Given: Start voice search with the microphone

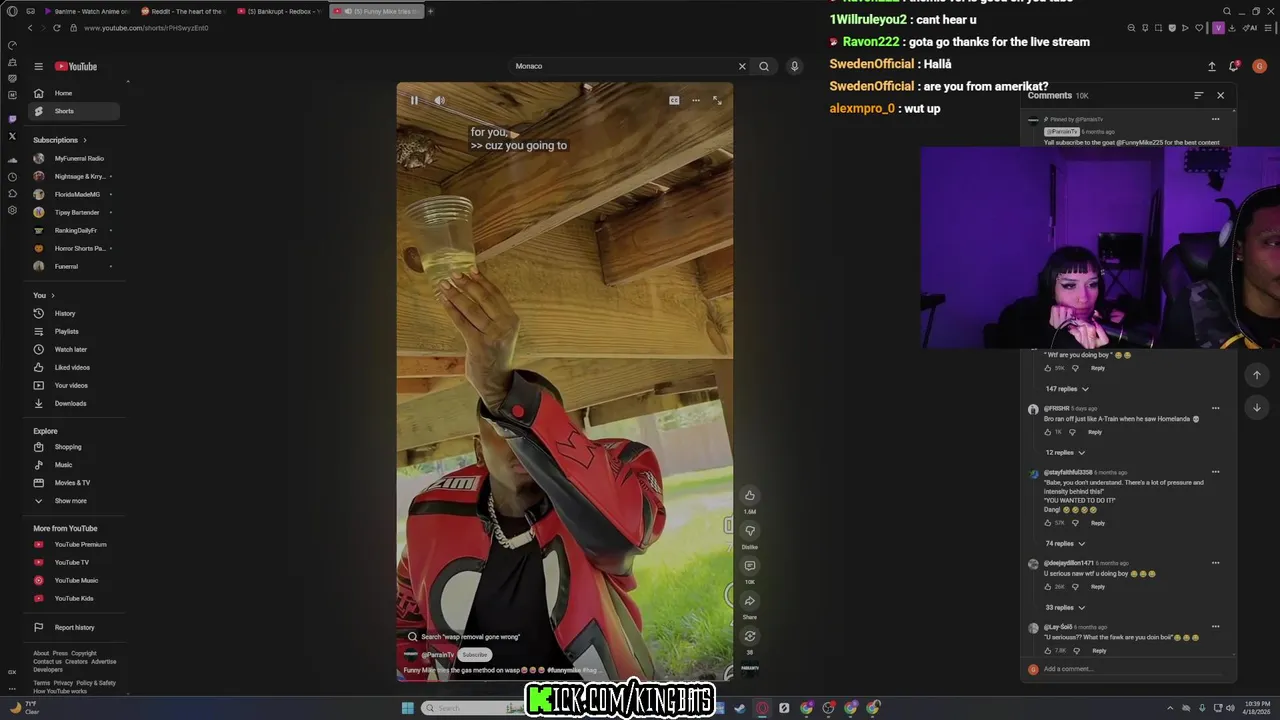Looking at the screenshot, I should click(794, 66).
